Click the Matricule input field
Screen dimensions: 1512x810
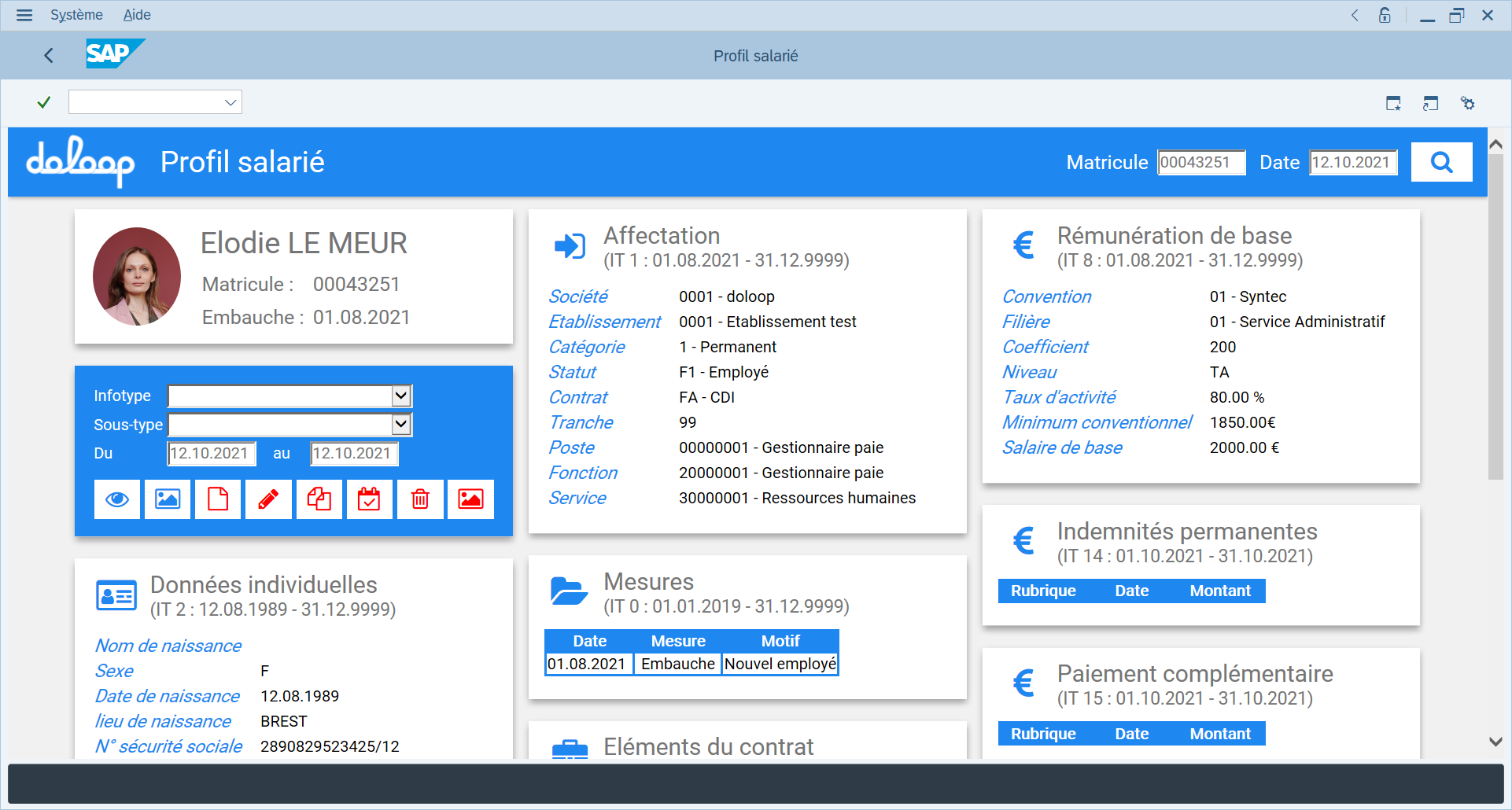[x=1201, y=163]
